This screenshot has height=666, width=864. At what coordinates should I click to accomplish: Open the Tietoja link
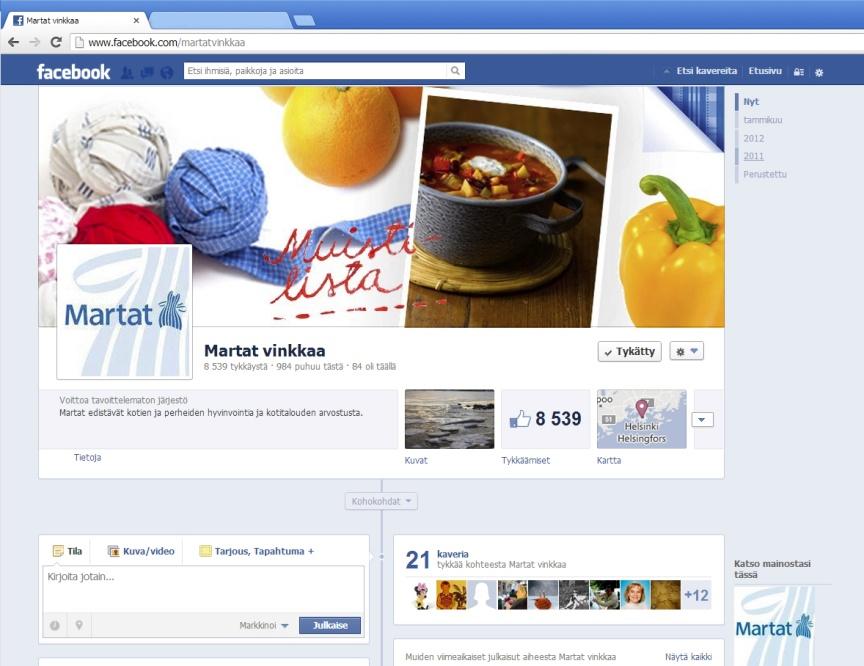point(88,457)
